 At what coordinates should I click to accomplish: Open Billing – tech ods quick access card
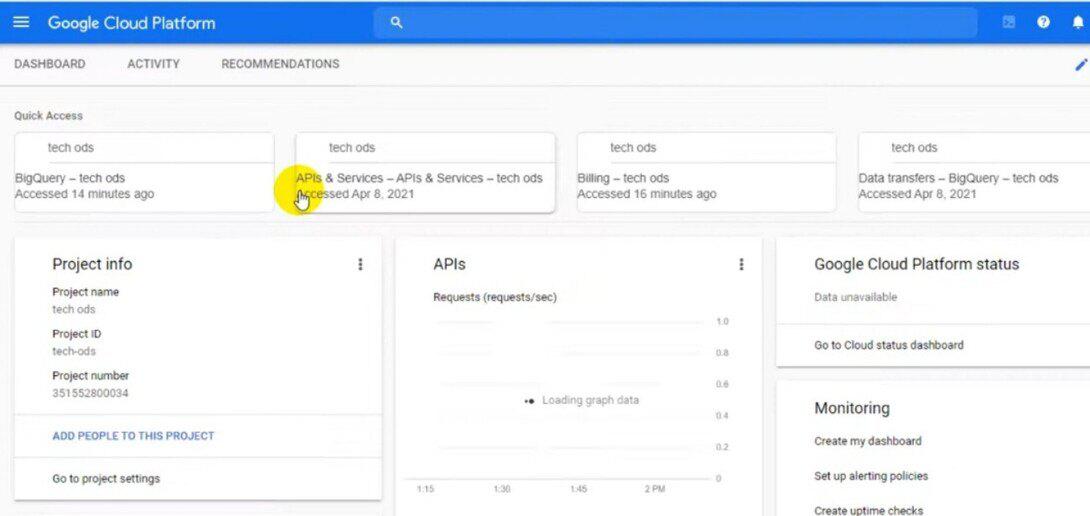706,172
